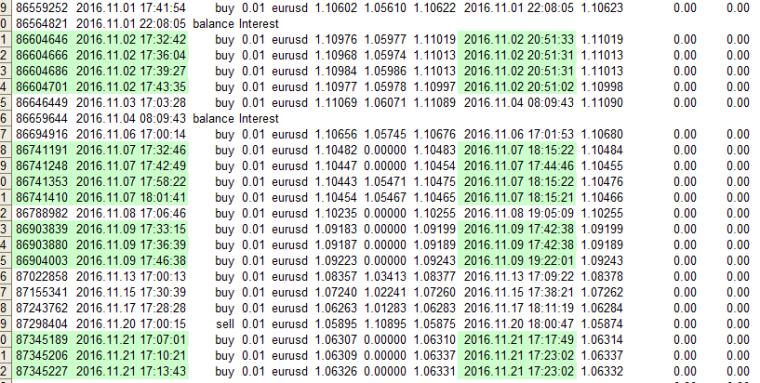Click close time 2016.11.01 22:08:05 of ticket 86559252

click(x=519, y=8)
